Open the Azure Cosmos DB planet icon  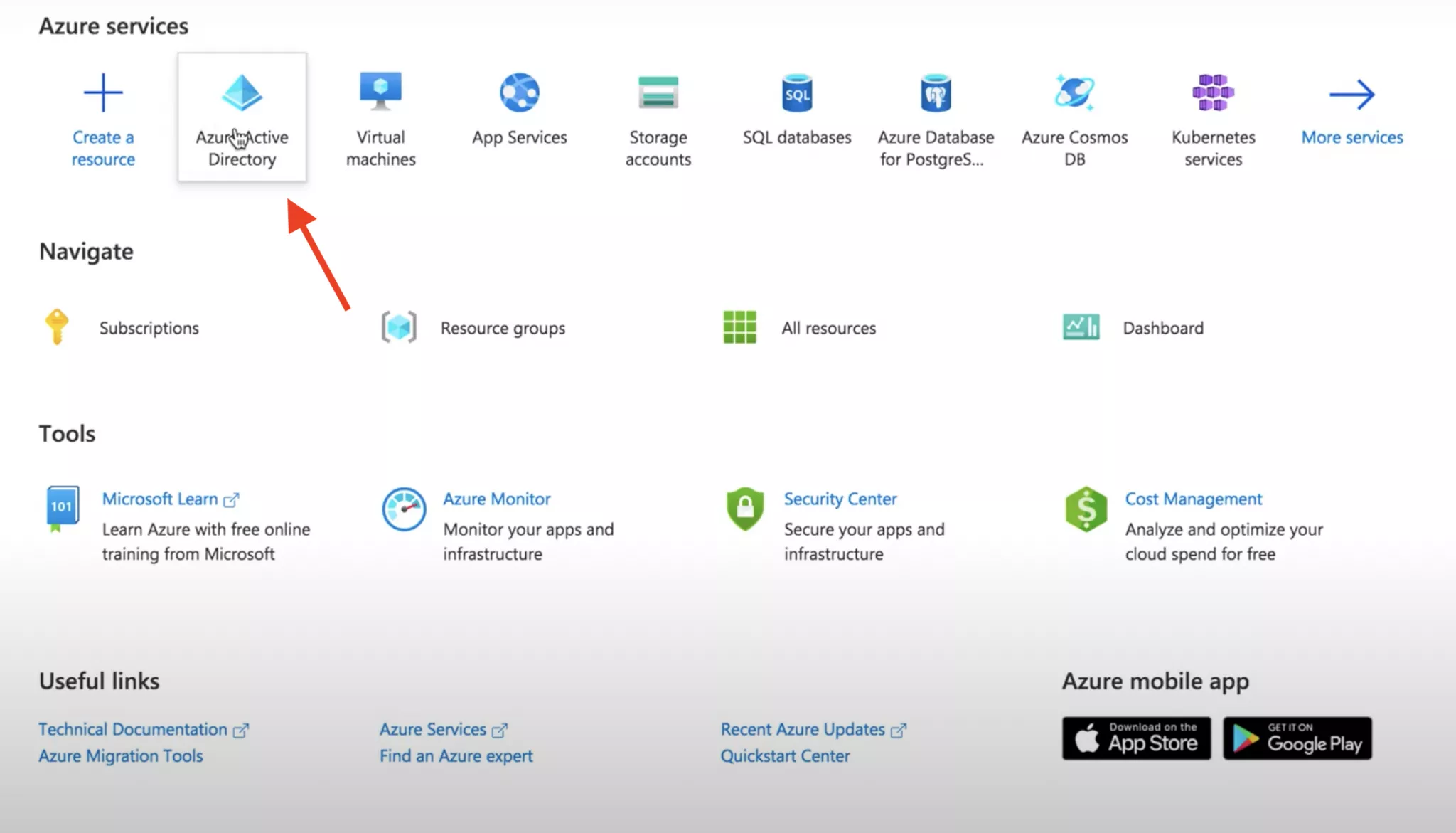(x=1074, y=92)
